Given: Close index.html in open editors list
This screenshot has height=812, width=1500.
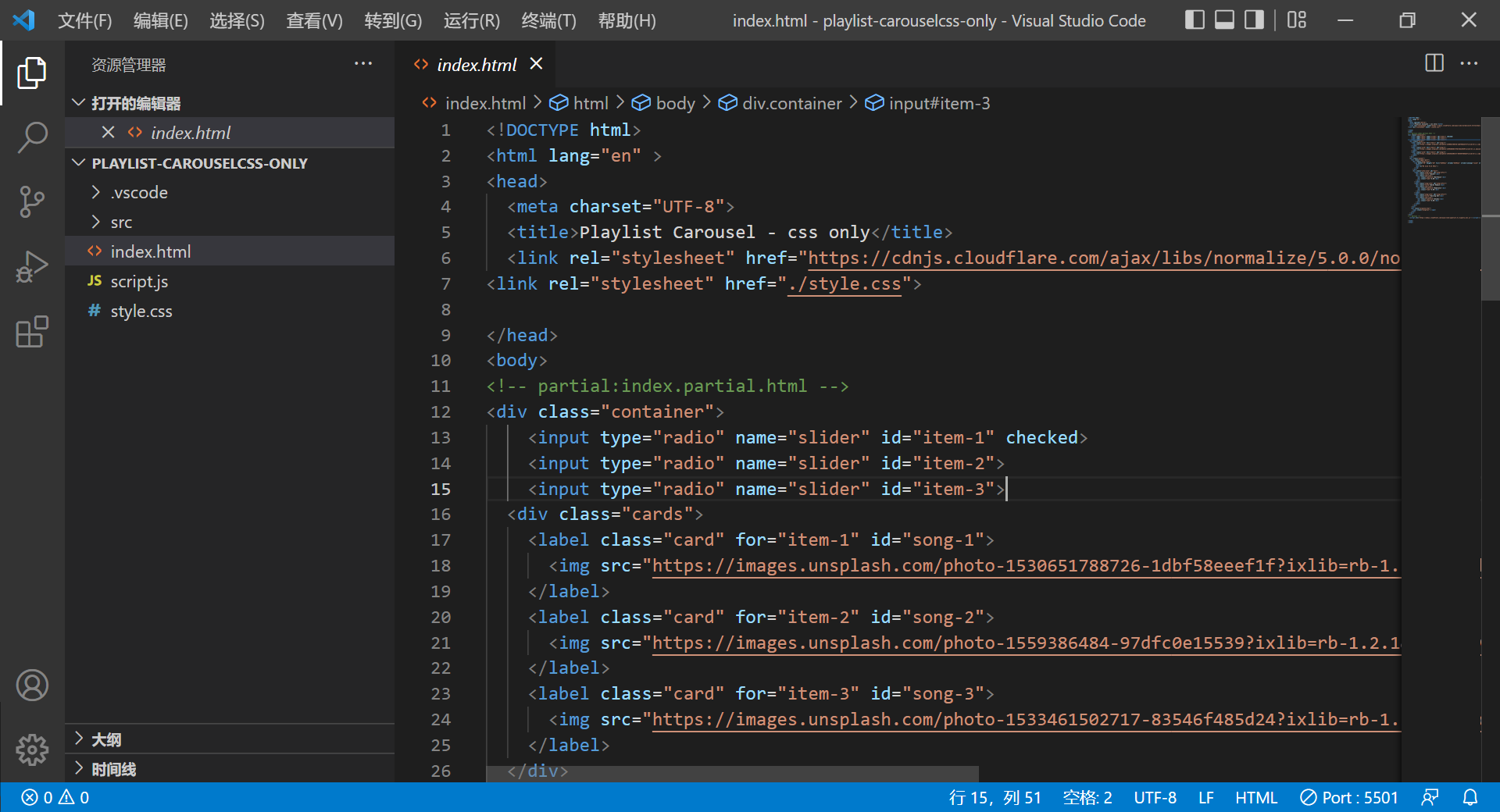Looking at the screenshot, I should pos(109,133).
